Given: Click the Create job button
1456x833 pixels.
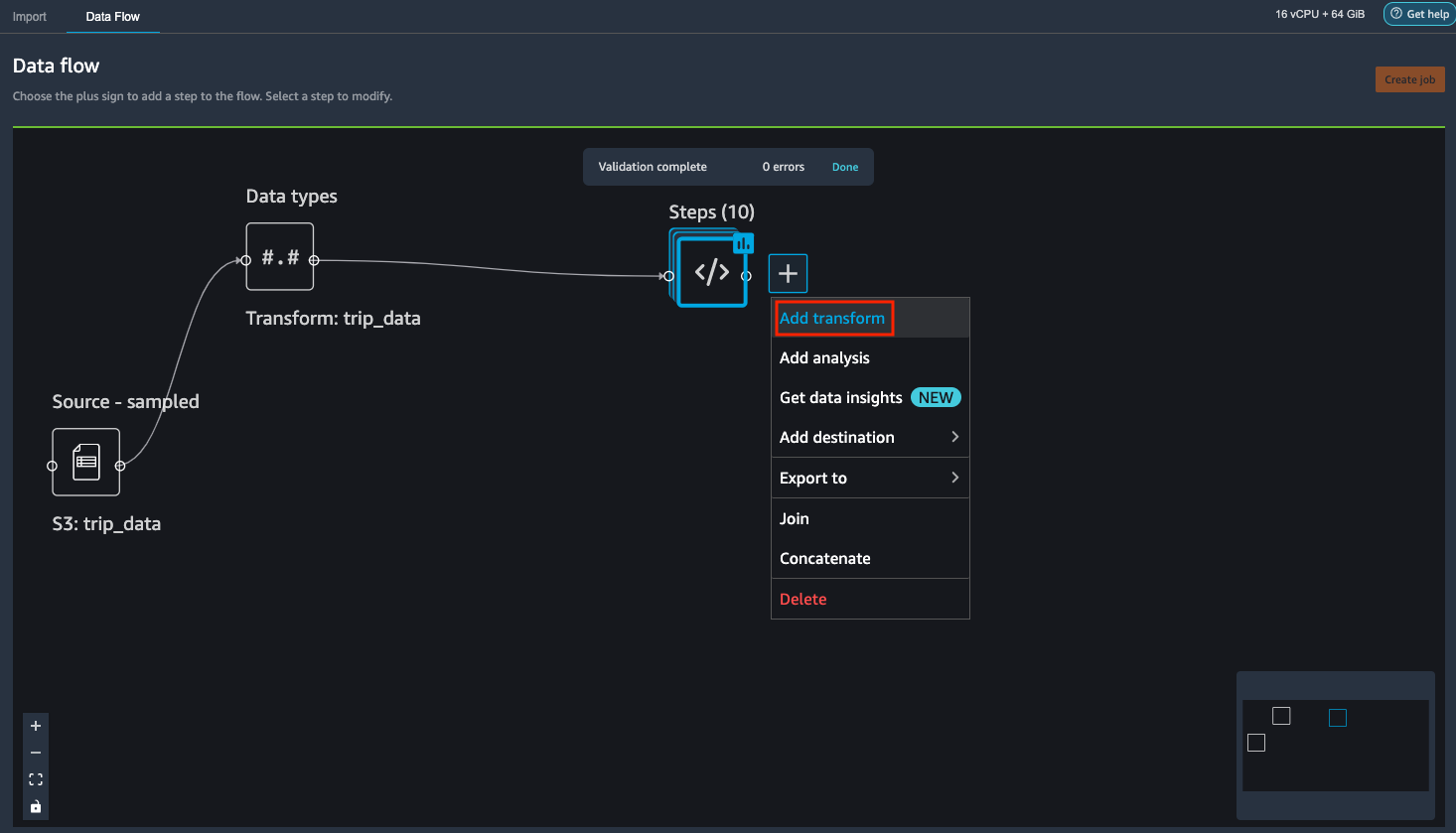Looking at the screenshot, I should point(1409,79).
